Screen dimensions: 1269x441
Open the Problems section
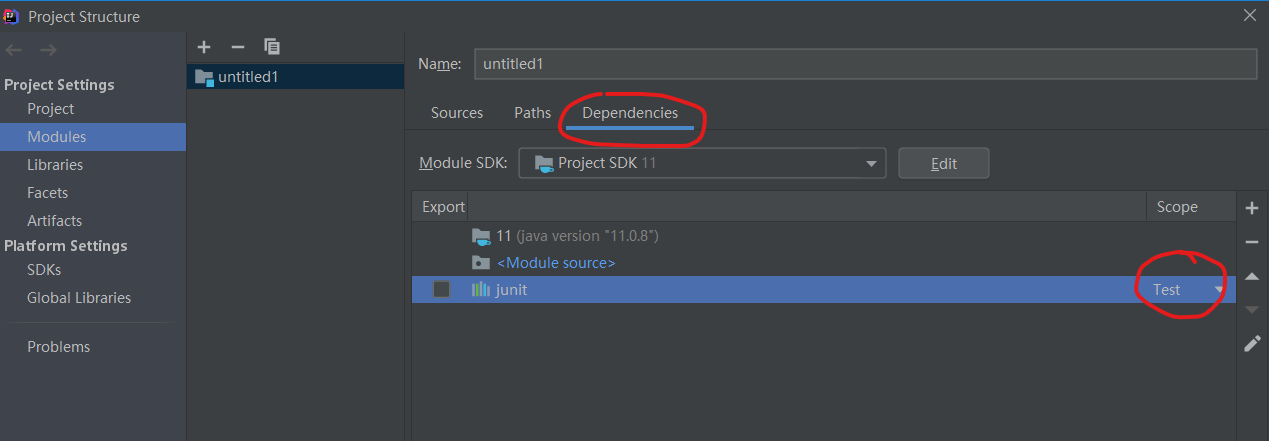tap(58, 347)
